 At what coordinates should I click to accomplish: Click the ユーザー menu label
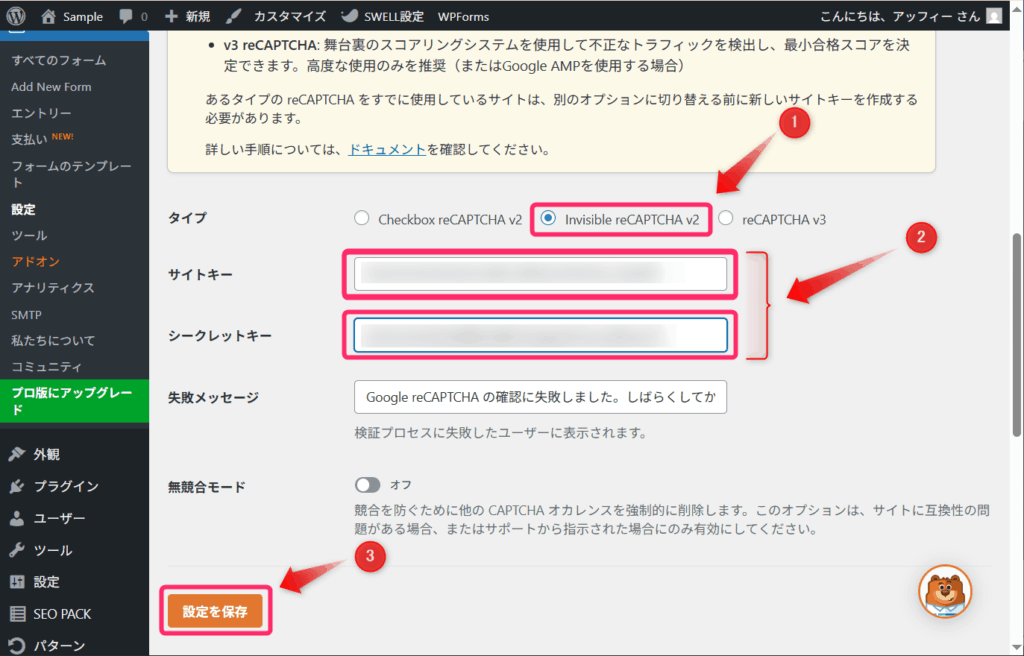[59, 518]
